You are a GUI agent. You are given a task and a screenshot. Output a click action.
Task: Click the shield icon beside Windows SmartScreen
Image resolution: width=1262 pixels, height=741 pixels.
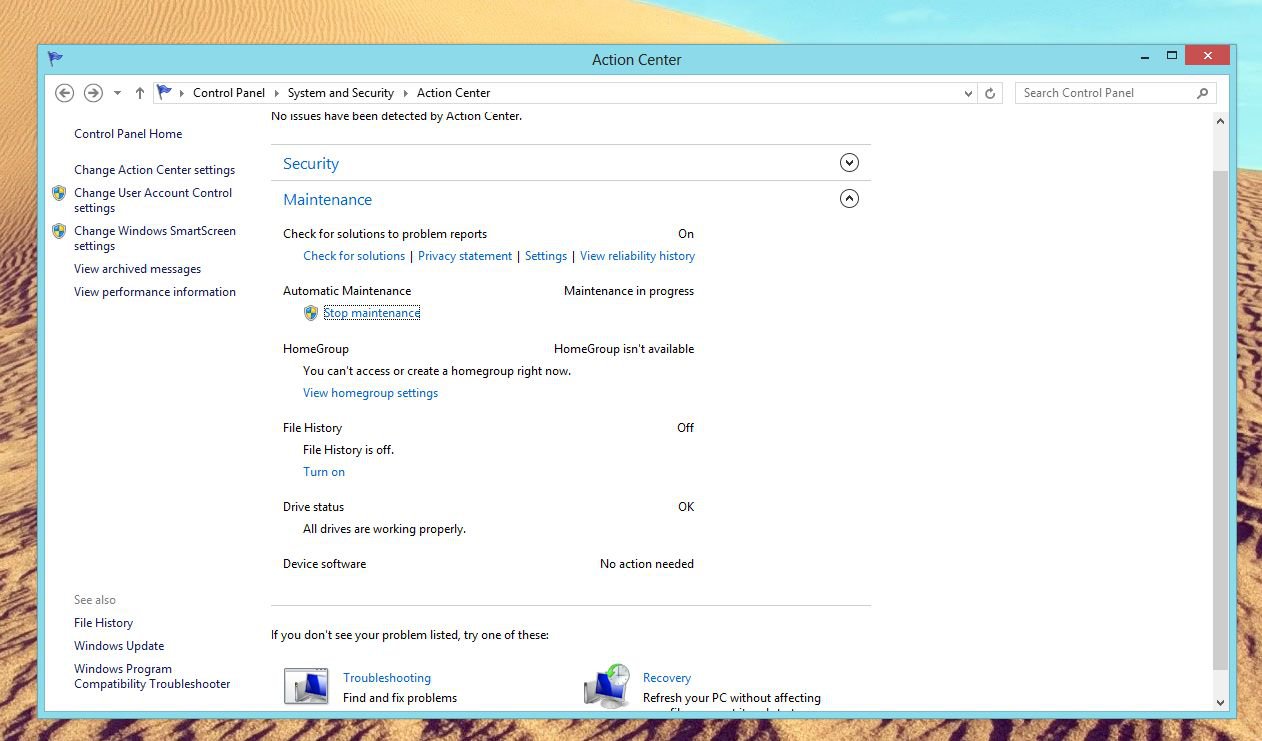(x=59, y=231)
